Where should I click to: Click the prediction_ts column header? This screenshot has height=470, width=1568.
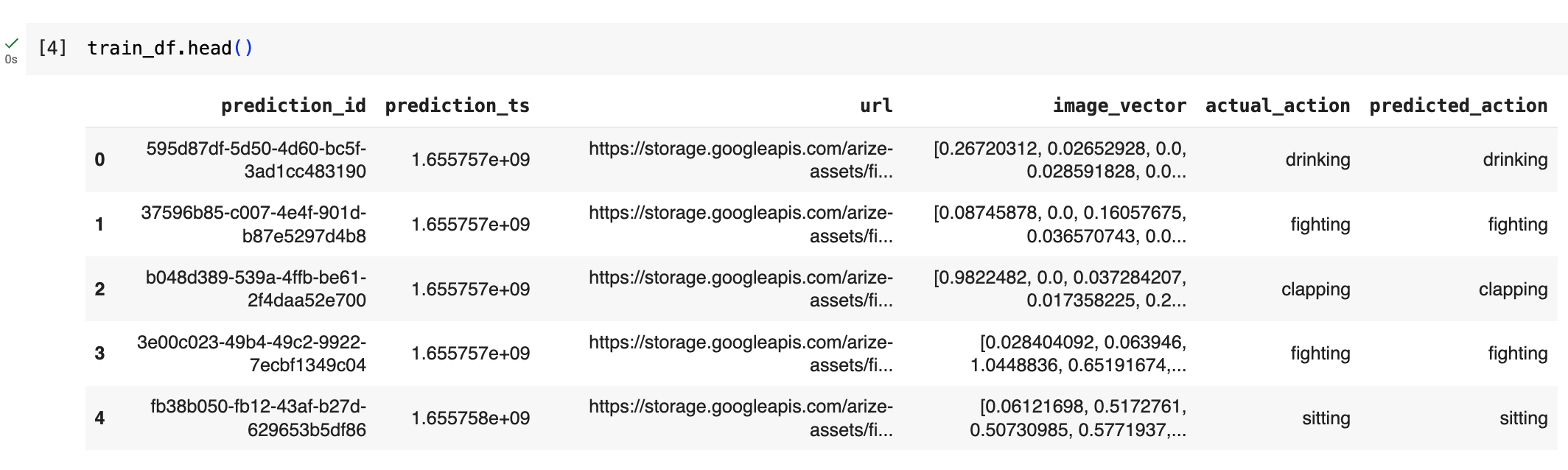pyautogui.click(x=457, y=105)
